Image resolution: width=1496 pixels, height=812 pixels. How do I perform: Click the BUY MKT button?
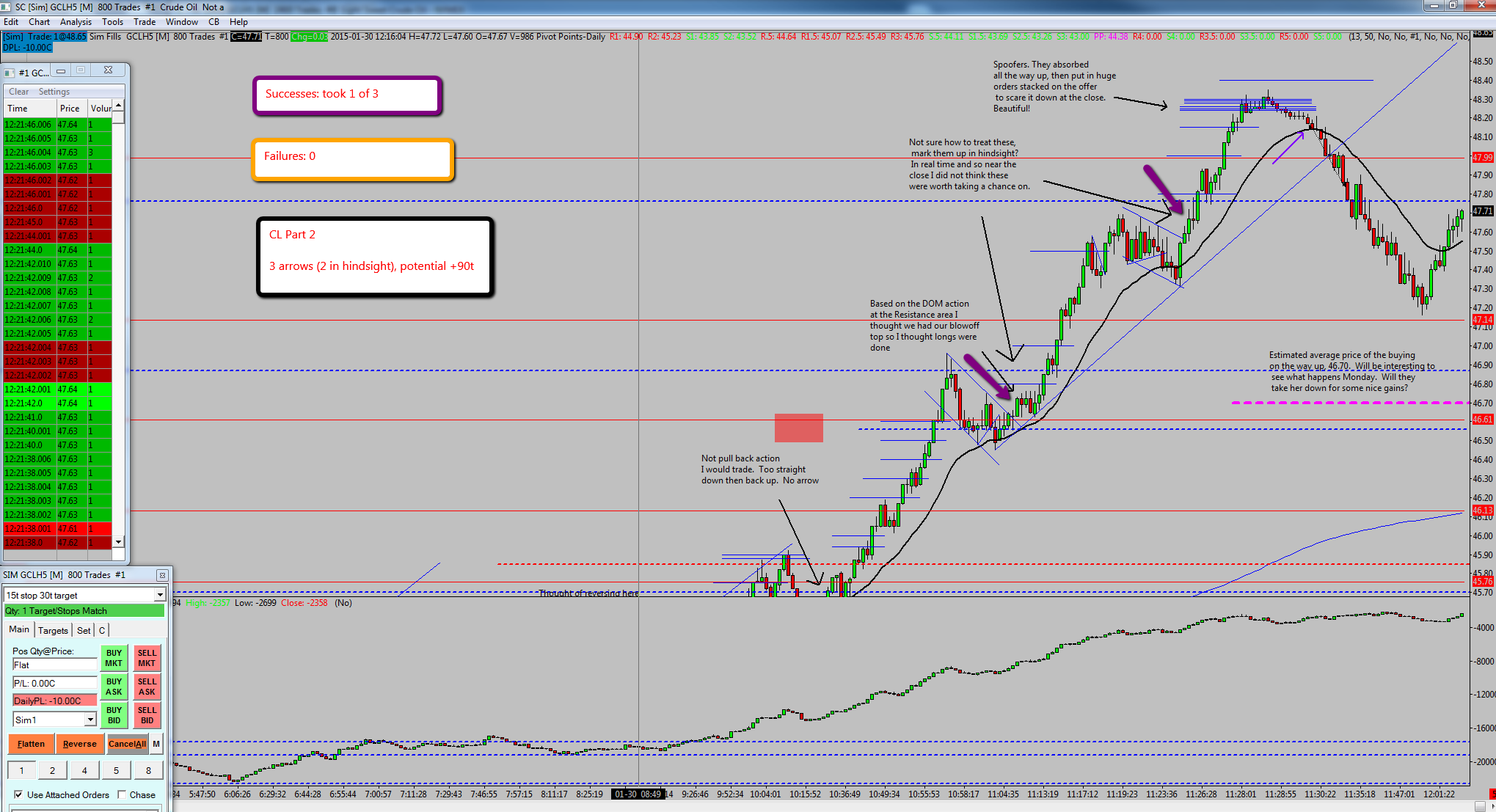point(114,658)
